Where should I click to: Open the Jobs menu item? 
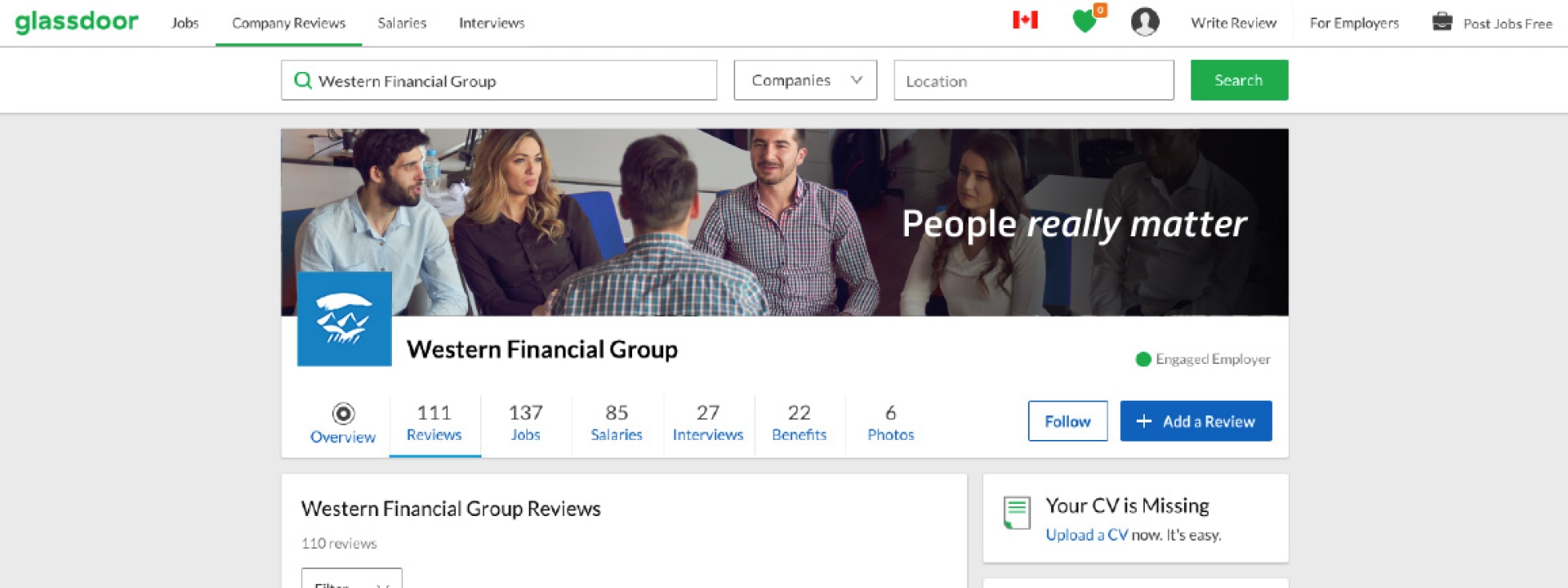coord(185,23)
